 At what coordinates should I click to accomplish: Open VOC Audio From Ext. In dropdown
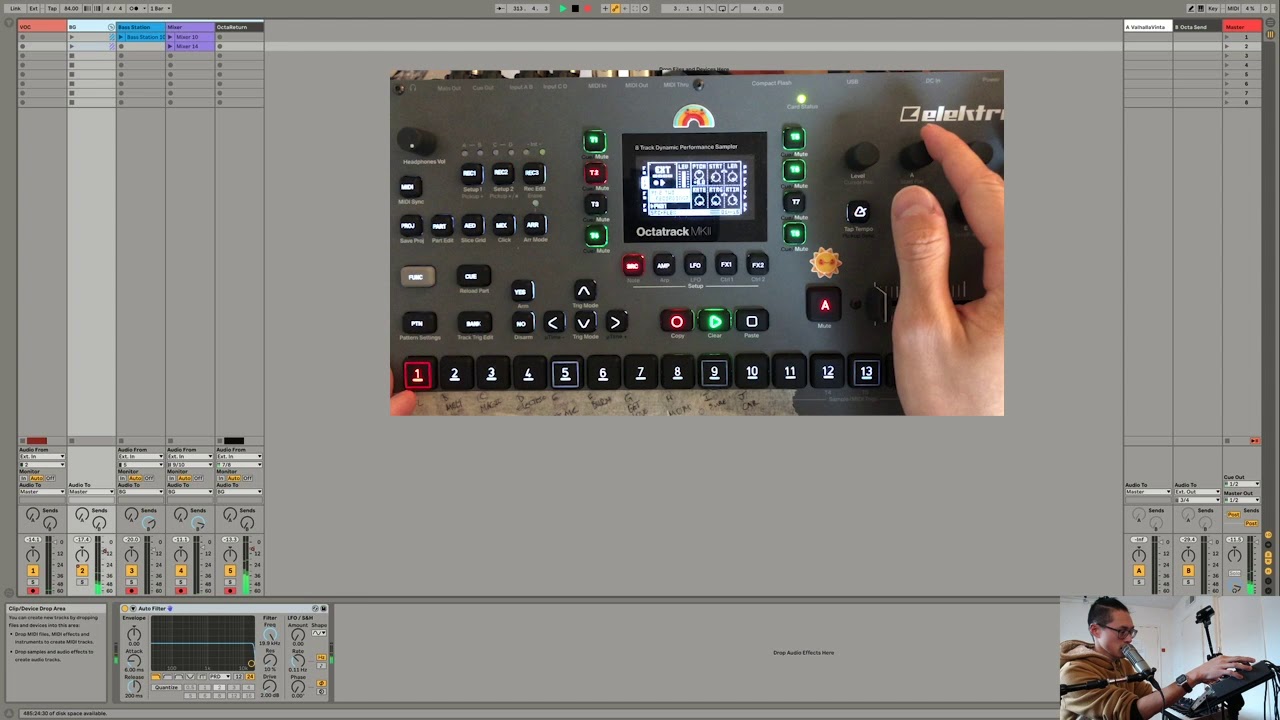(42, 457)
